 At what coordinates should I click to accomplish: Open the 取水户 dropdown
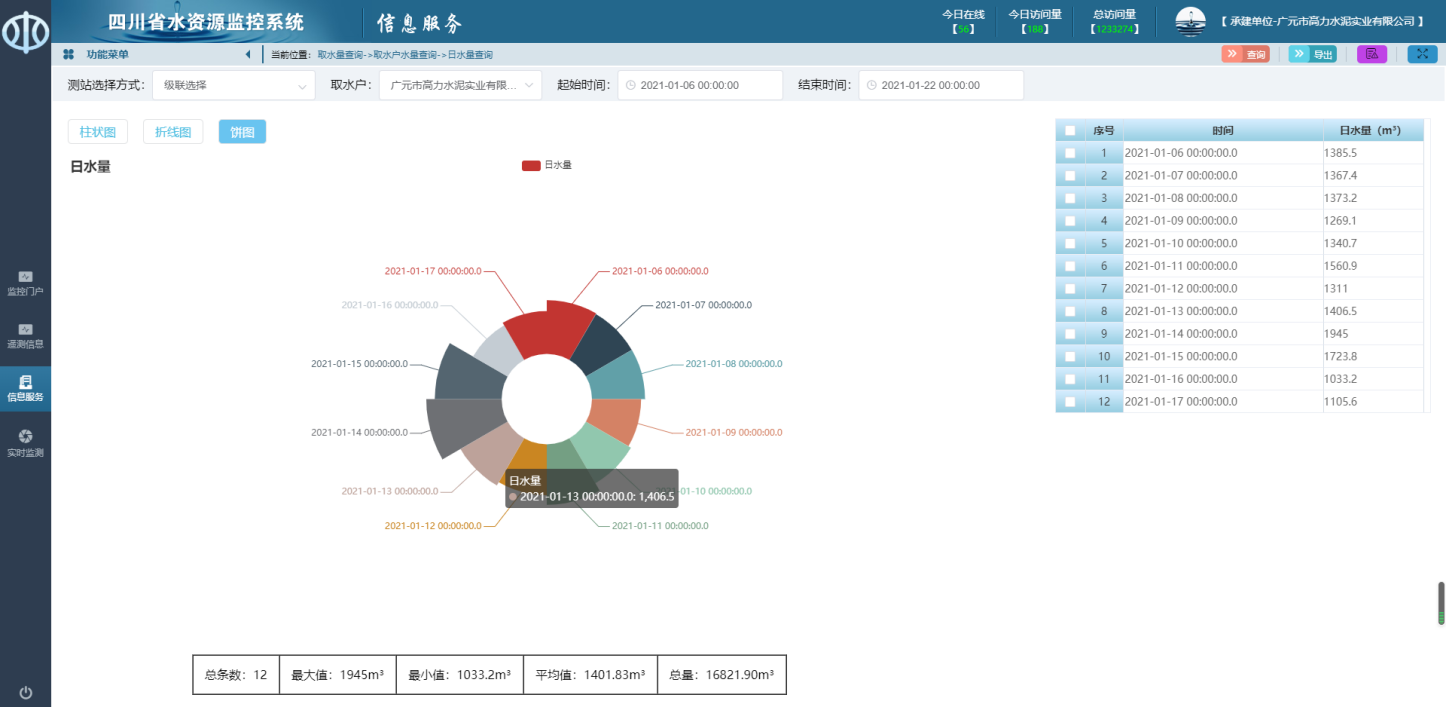click(x=460, y=86)
